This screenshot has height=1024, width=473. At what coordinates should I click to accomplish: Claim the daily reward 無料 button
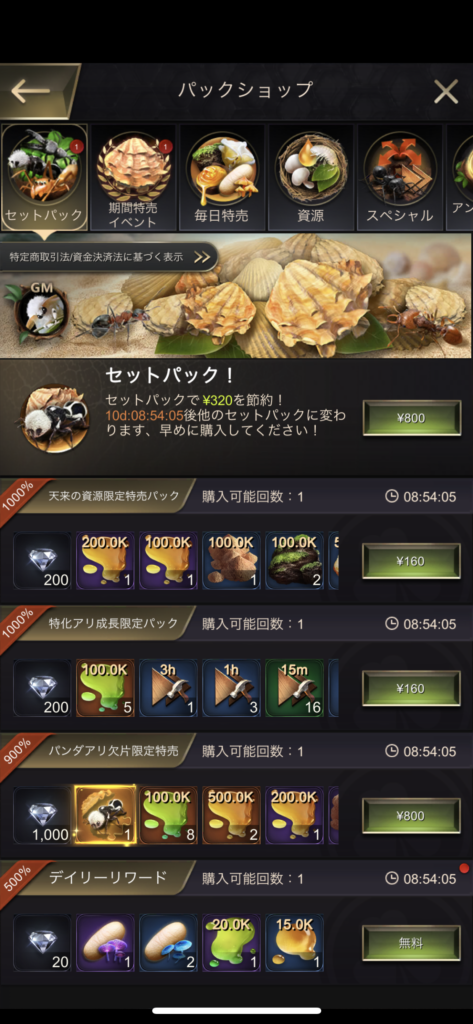click(412, 943)
